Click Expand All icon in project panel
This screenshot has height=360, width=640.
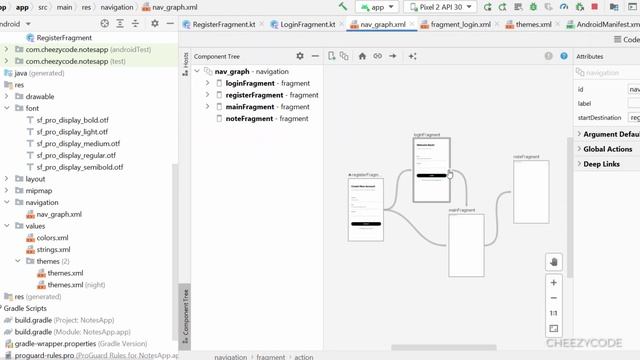pos(120,24)
